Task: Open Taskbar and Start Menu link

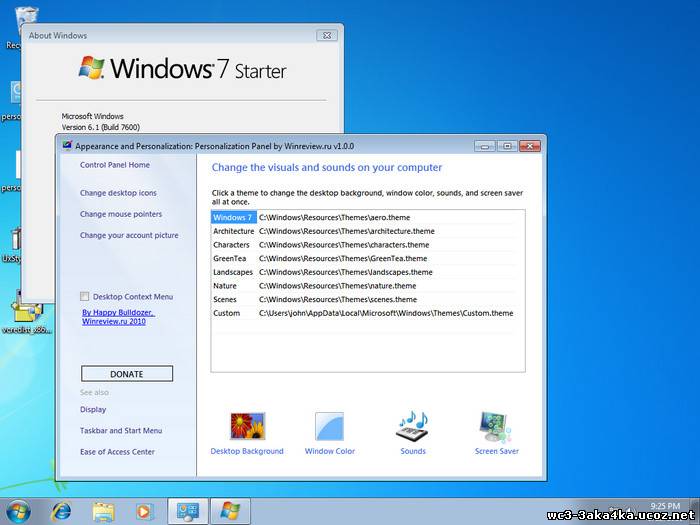Action: click(121, 431)
